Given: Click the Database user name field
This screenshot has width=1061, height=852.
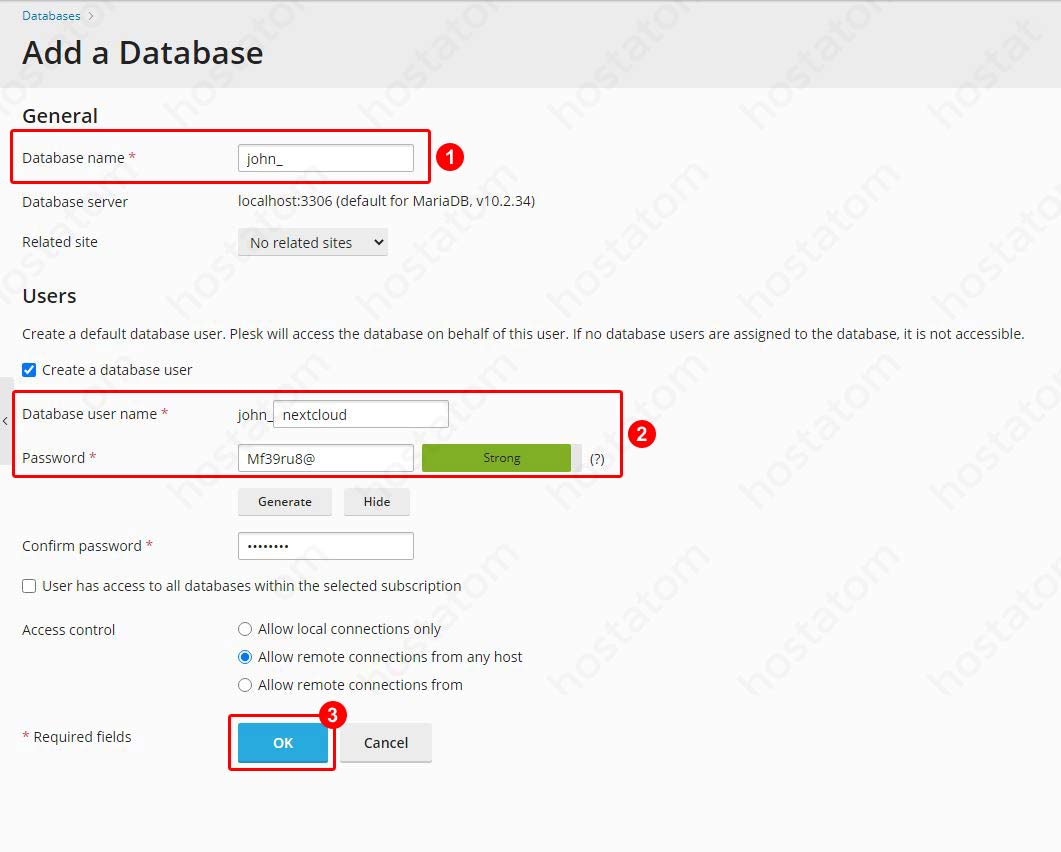Looking at the screenshot, I should tap(360, 414).
